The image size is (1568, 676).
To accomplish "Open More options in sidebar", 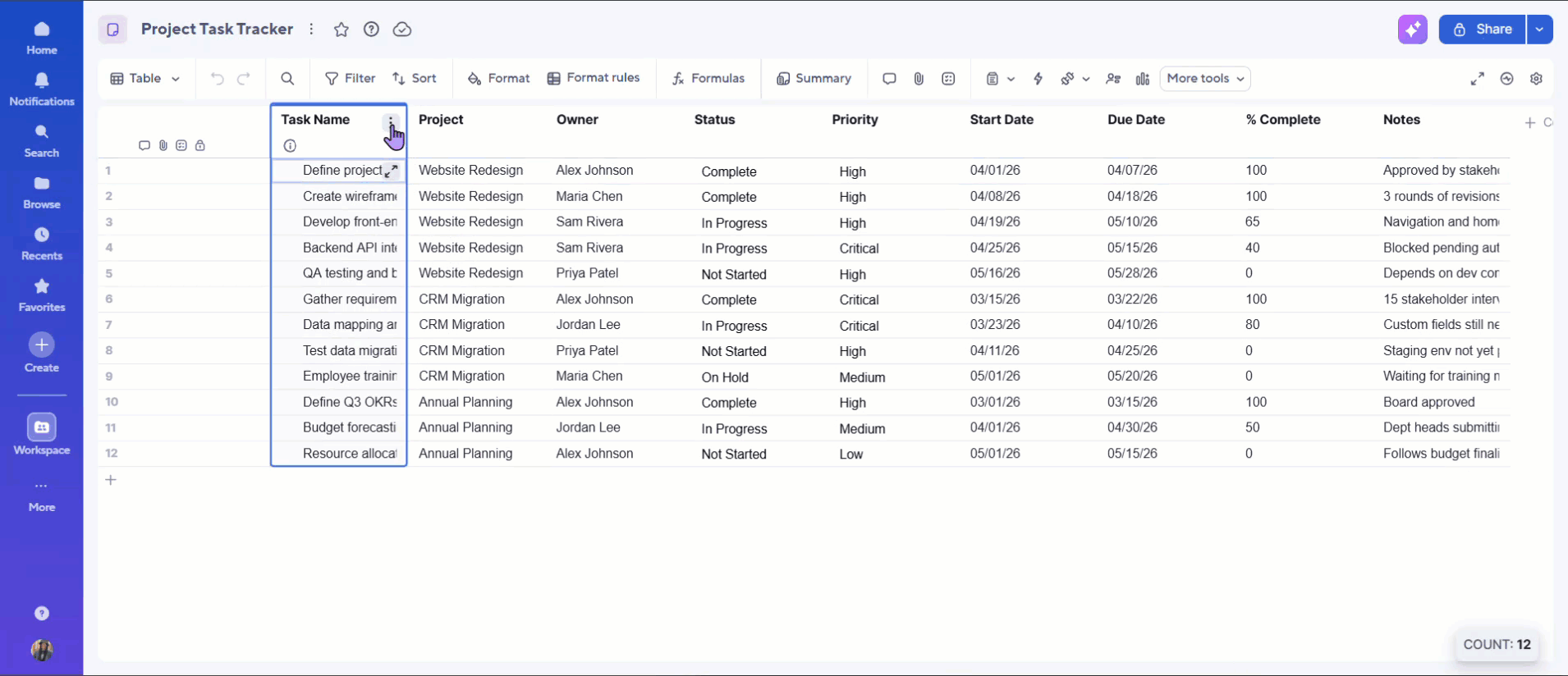I will (41, 496).
